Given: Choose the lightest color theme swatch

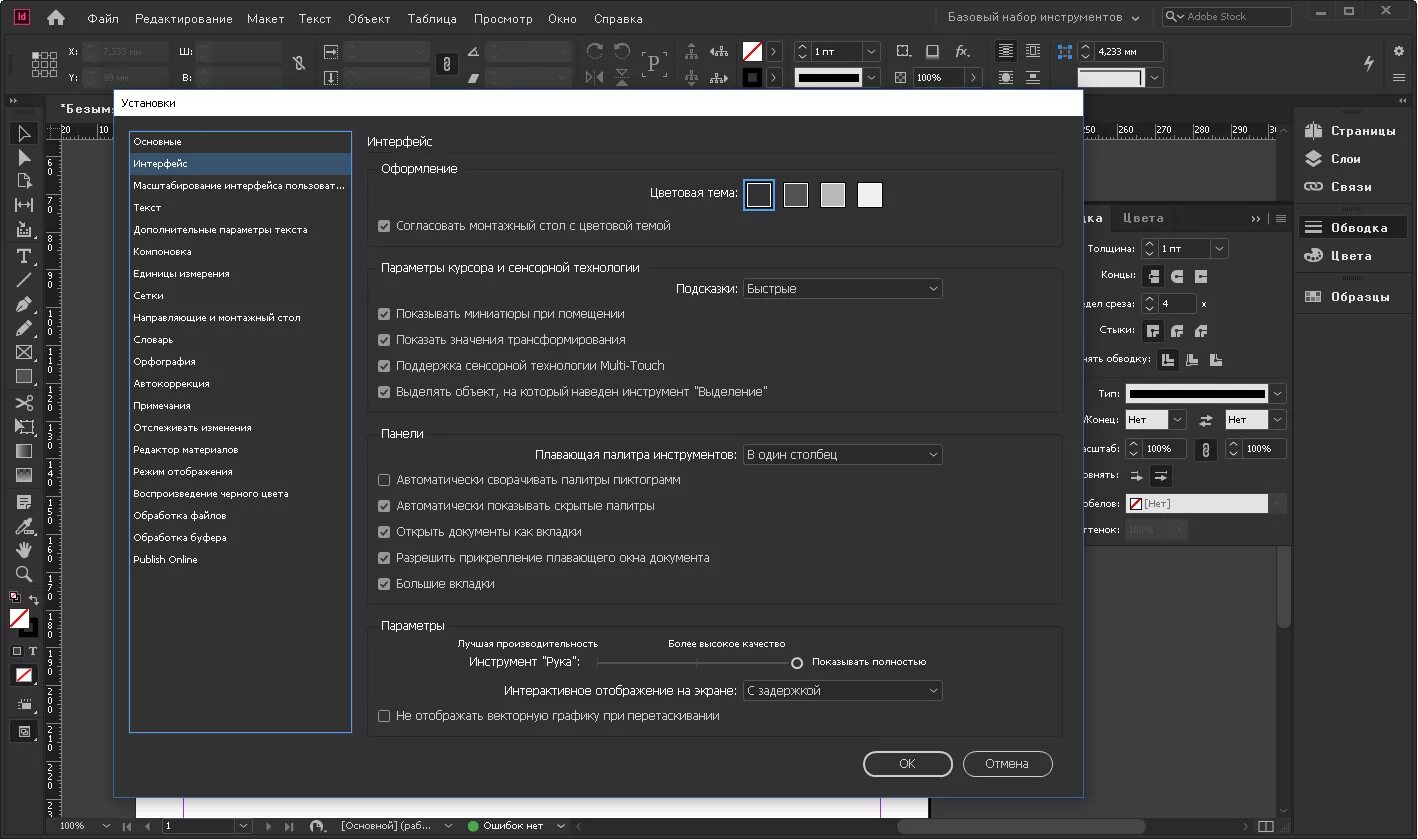Looking at the screenshot, I should coord(870,195).
